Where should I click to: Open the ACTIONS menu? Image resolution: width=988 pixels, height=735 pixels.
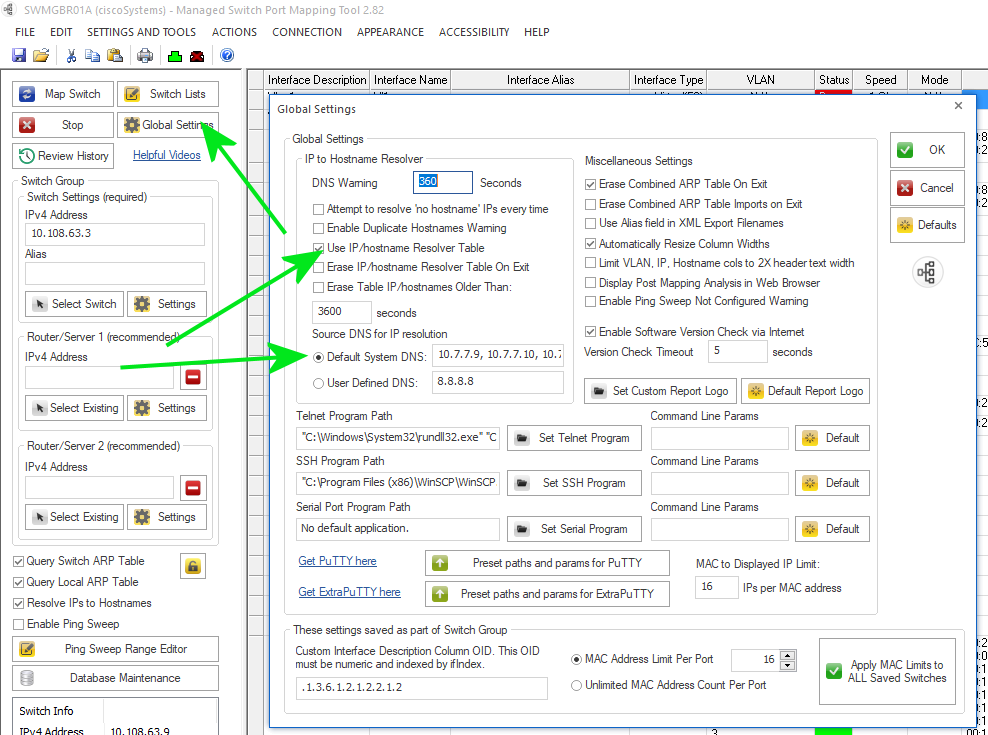pyautogui.click(x=234, y=32)
